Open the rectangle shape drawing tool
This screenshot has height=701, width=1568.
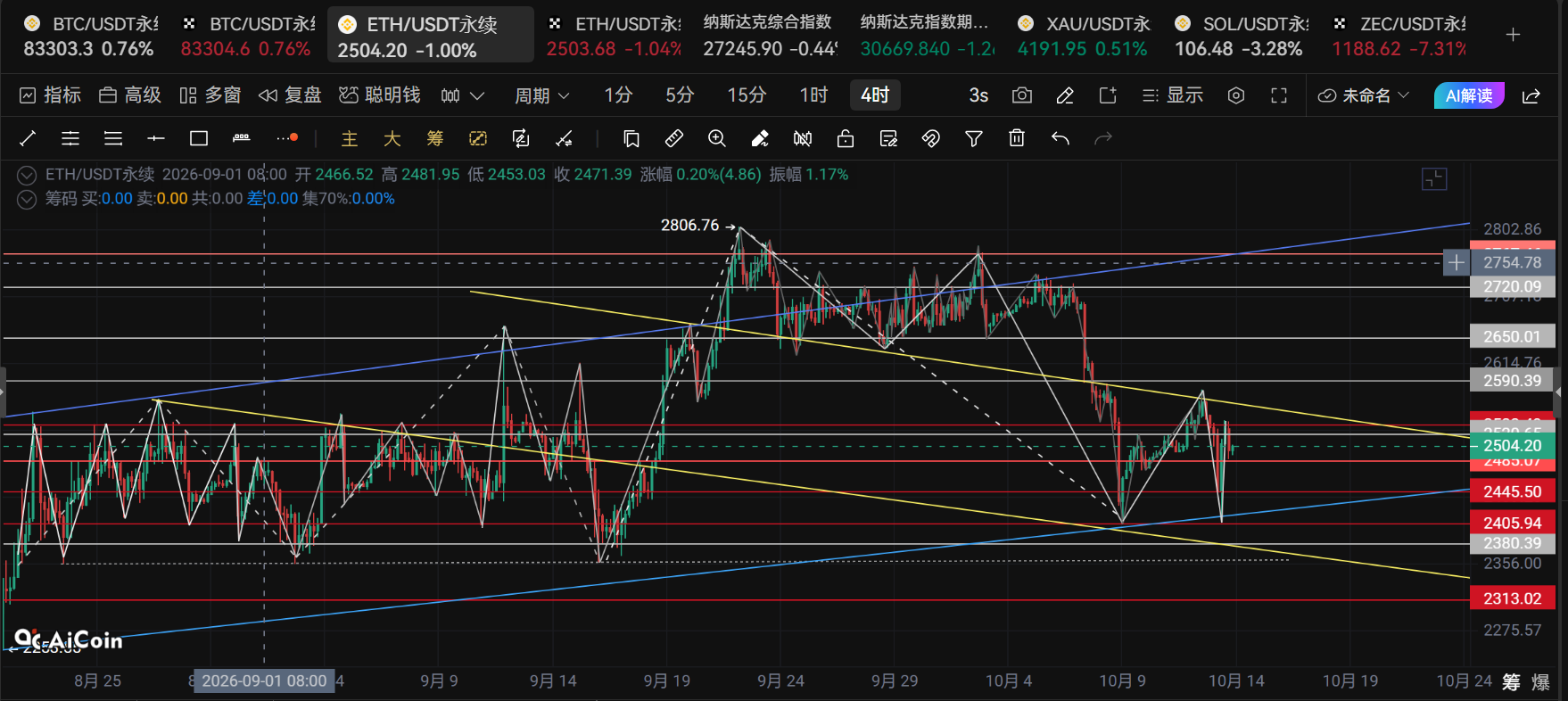click(199, 138)
